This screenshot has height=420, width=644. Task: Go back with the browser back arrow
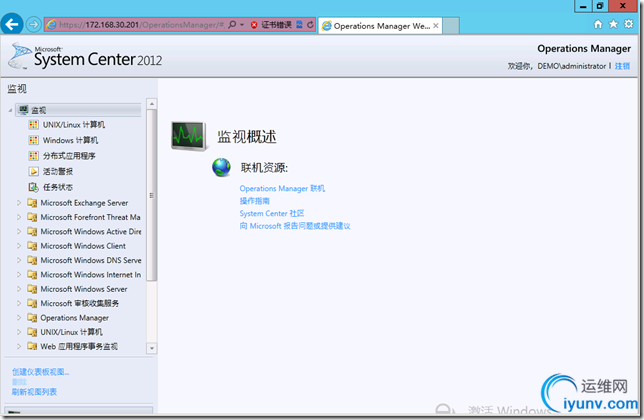click(12, 25)
